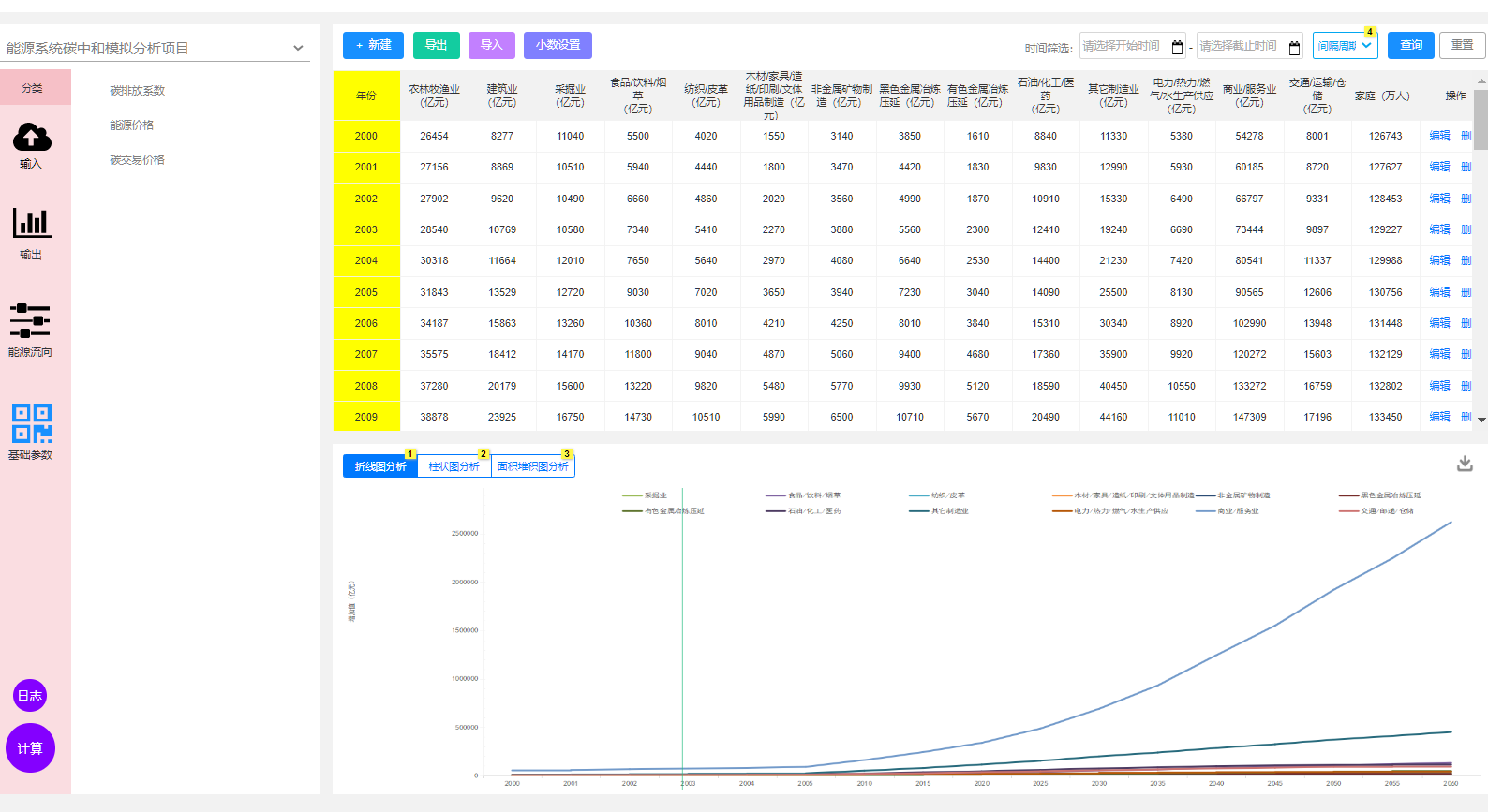1488x812 pixels.
Task: Edit the 2003 row via 编辑
Action: (x=1439, y=229)
